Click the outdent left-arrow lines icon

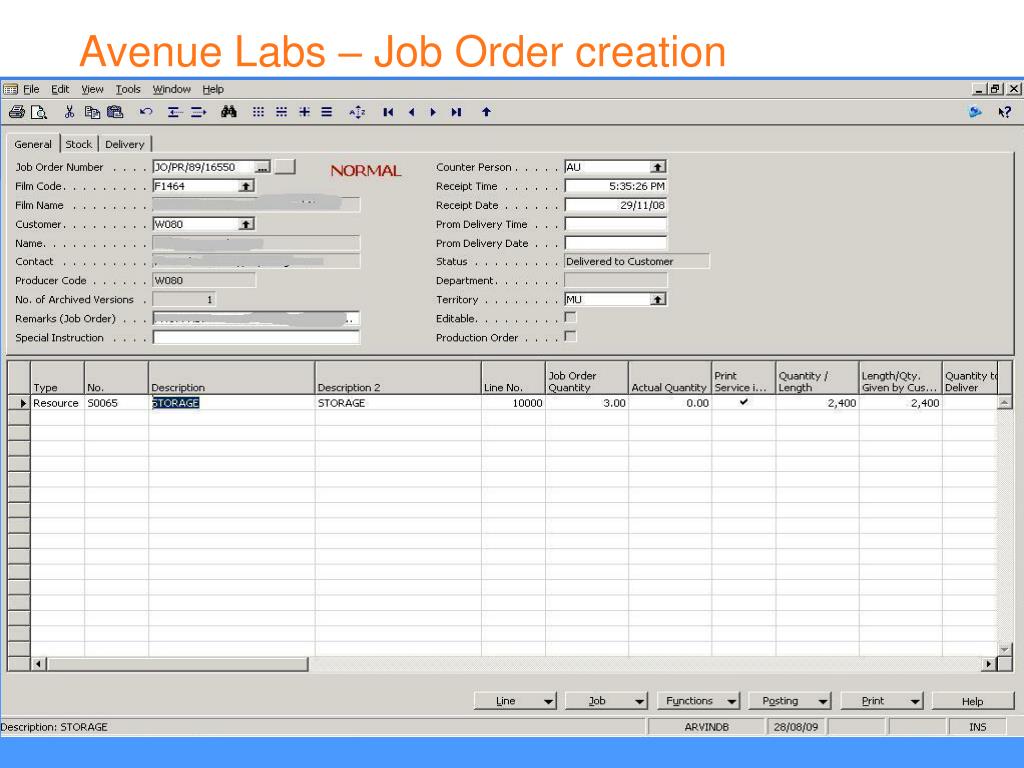coord(174,112)
